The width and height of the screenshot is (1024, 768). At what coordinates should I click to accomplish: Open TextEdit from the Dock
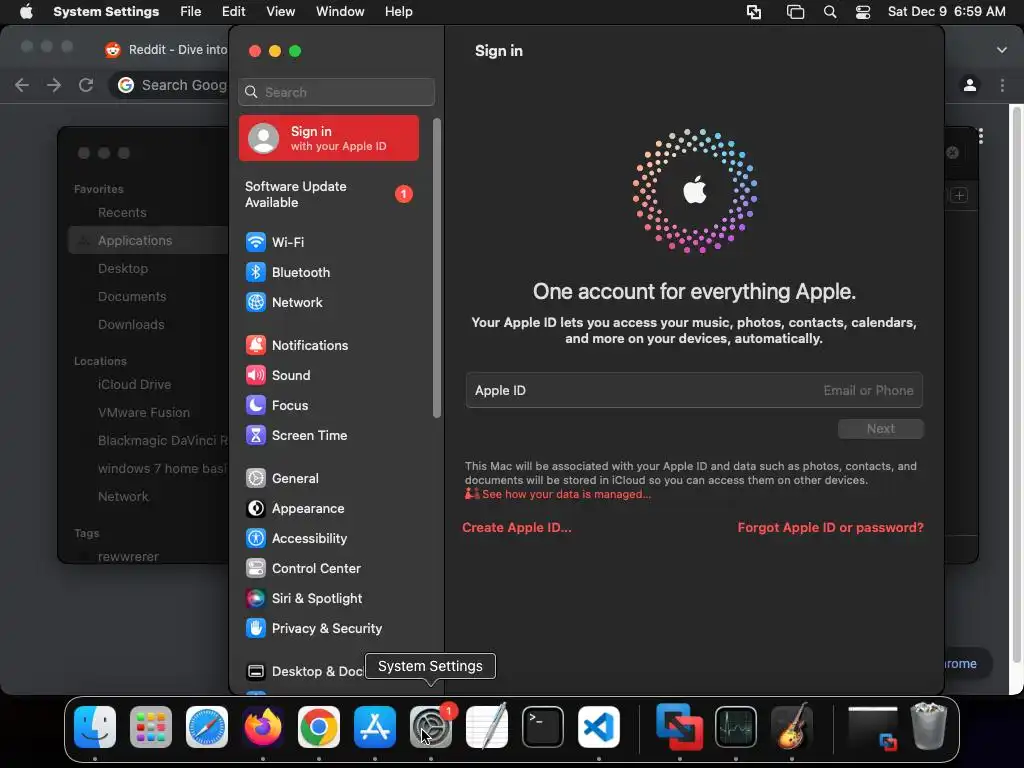point(487,726)
